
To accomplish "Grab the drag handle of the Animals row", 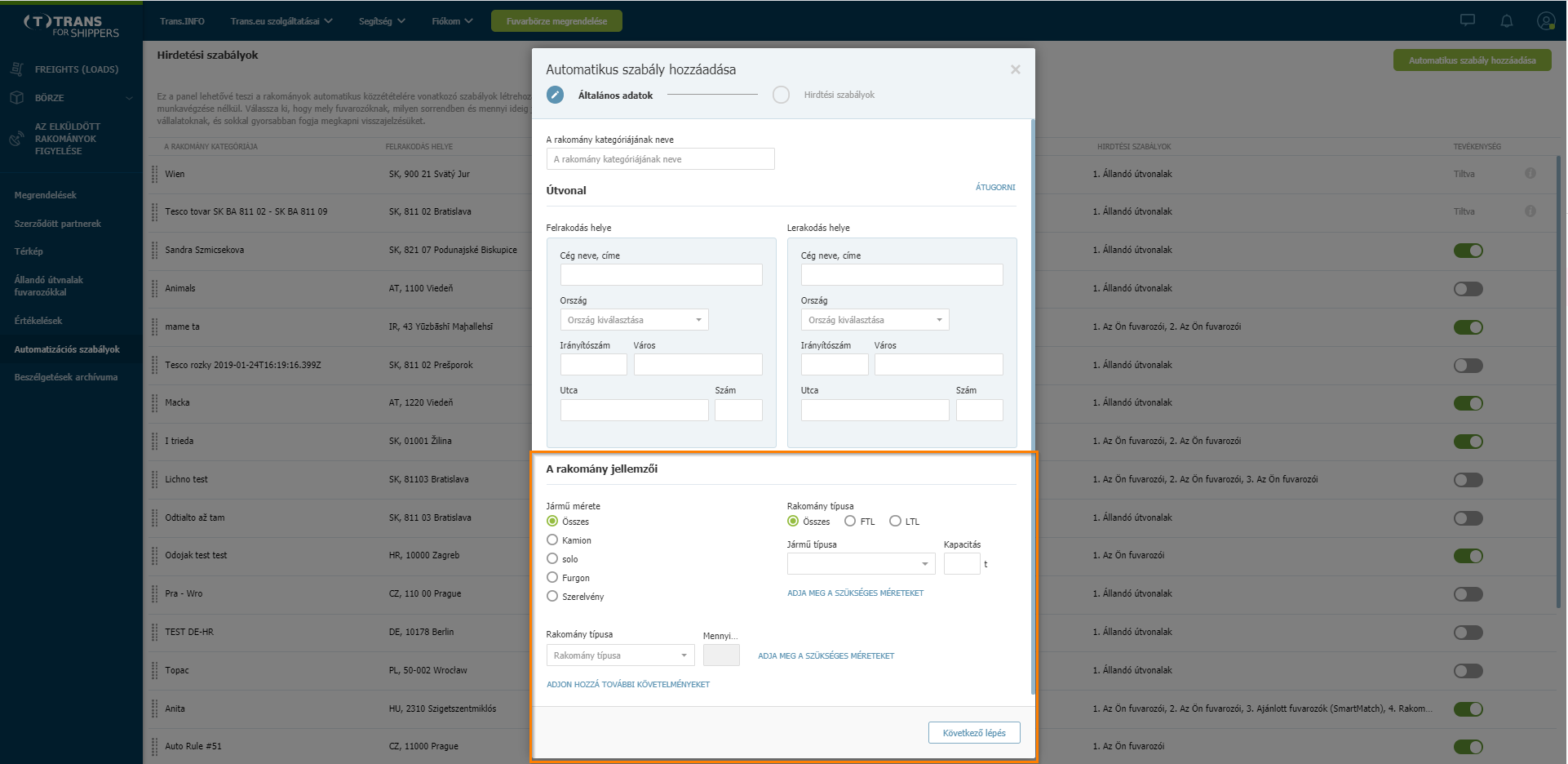I will (x=154, y=288).
